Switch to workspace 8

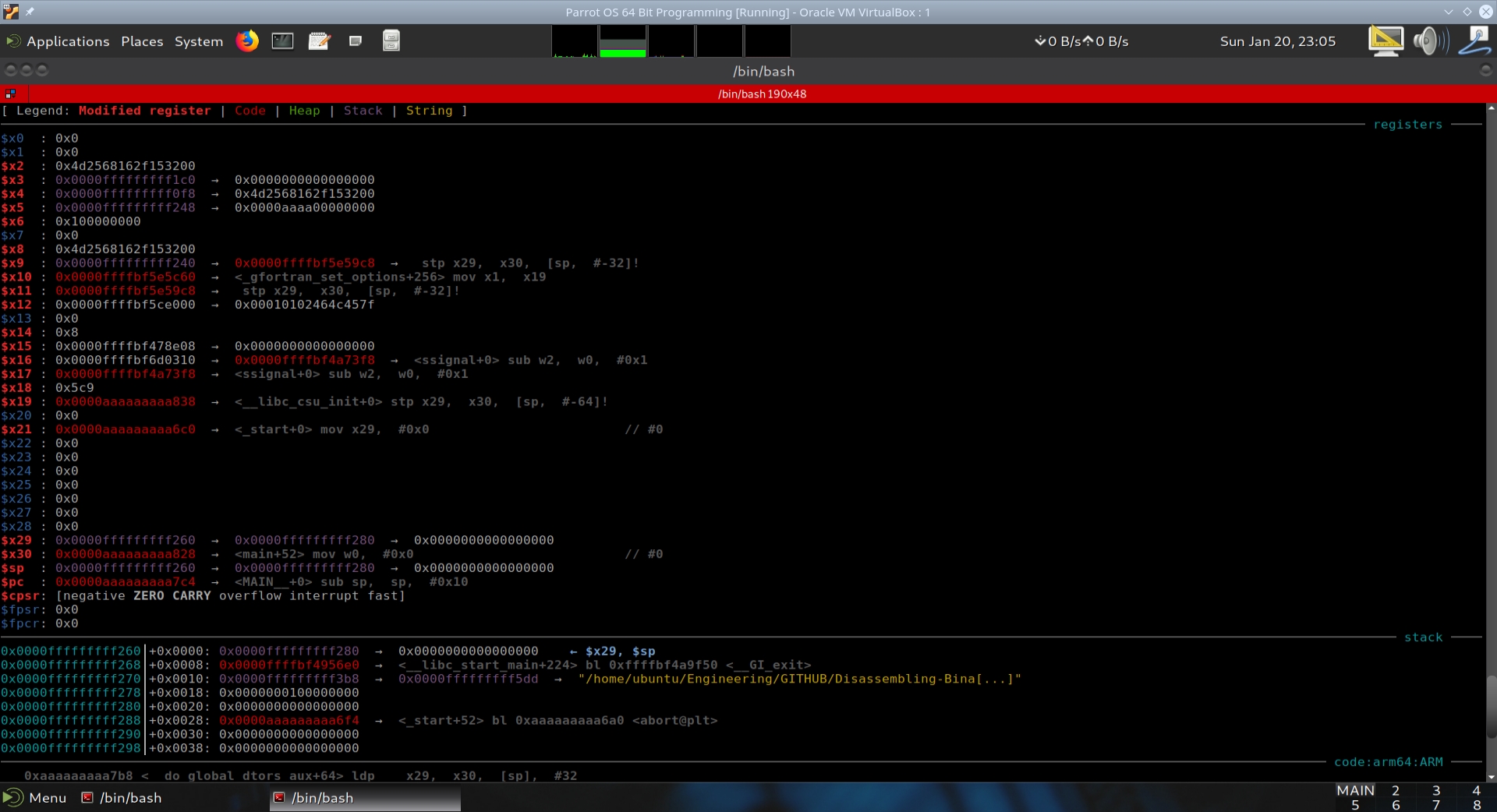[x=1477, y=805]
